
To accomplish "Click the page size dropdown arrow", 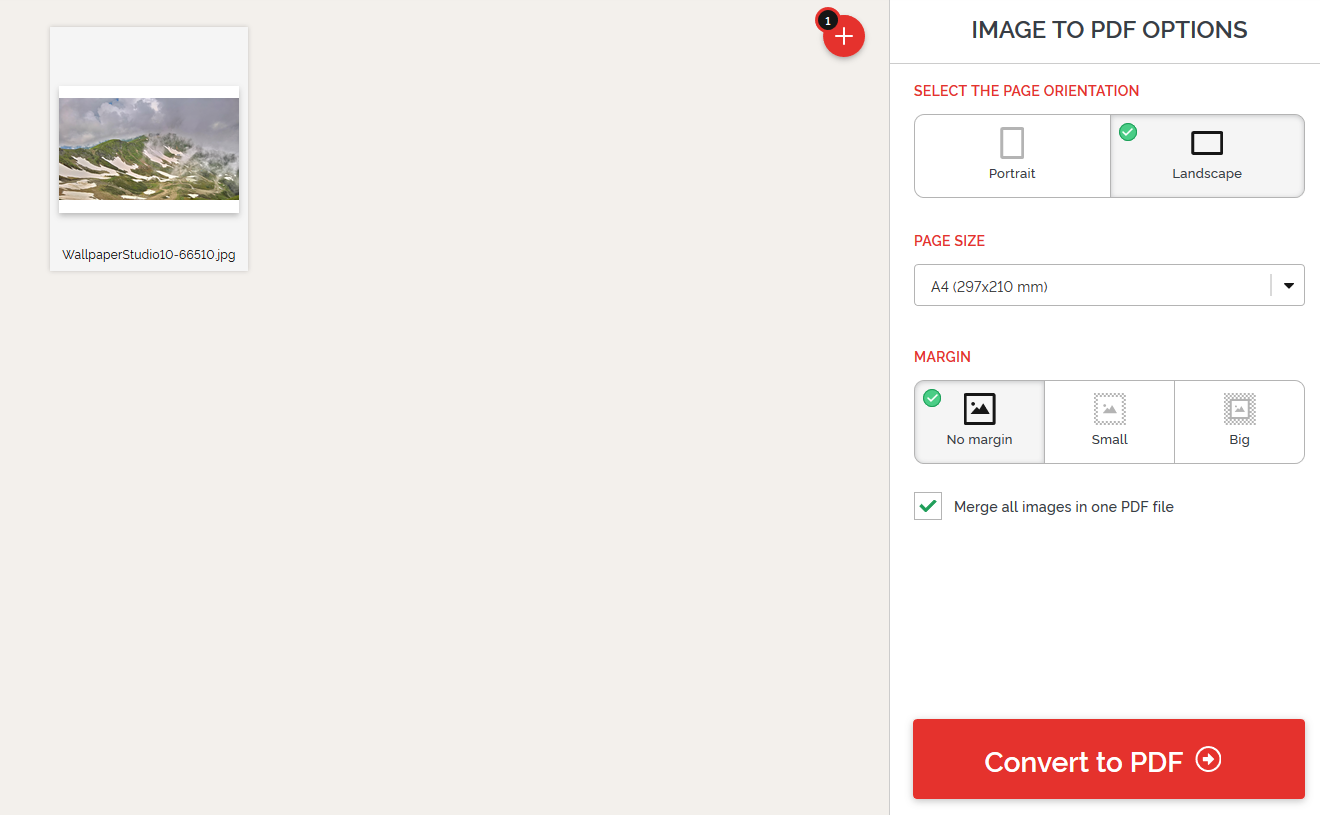I will [1288, 286].
